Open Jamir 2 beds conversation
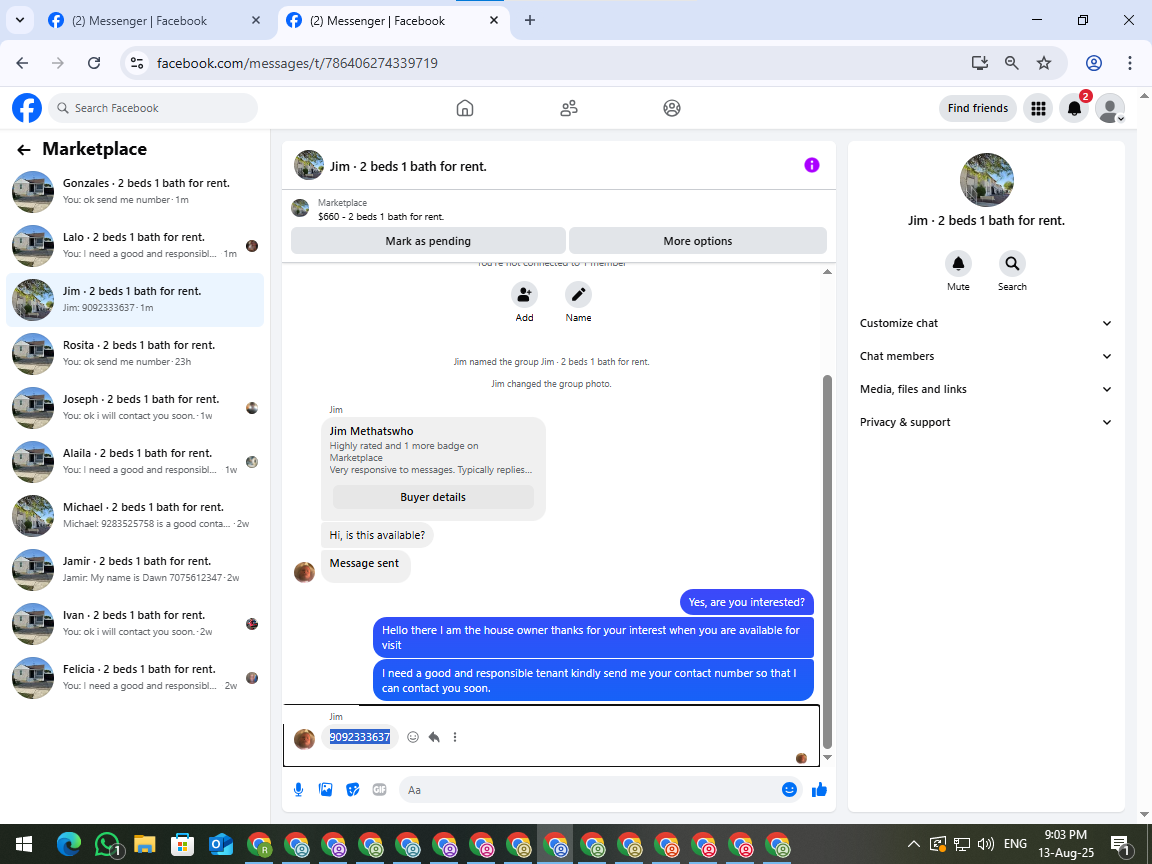This screenshot has width=1152, height=864. 135,569
